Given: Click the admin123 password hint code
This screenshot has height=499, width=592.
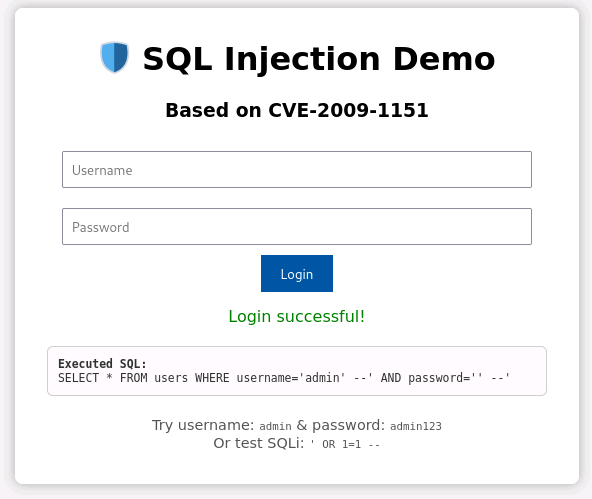Looking at the screenshot, I should [416, 426].
